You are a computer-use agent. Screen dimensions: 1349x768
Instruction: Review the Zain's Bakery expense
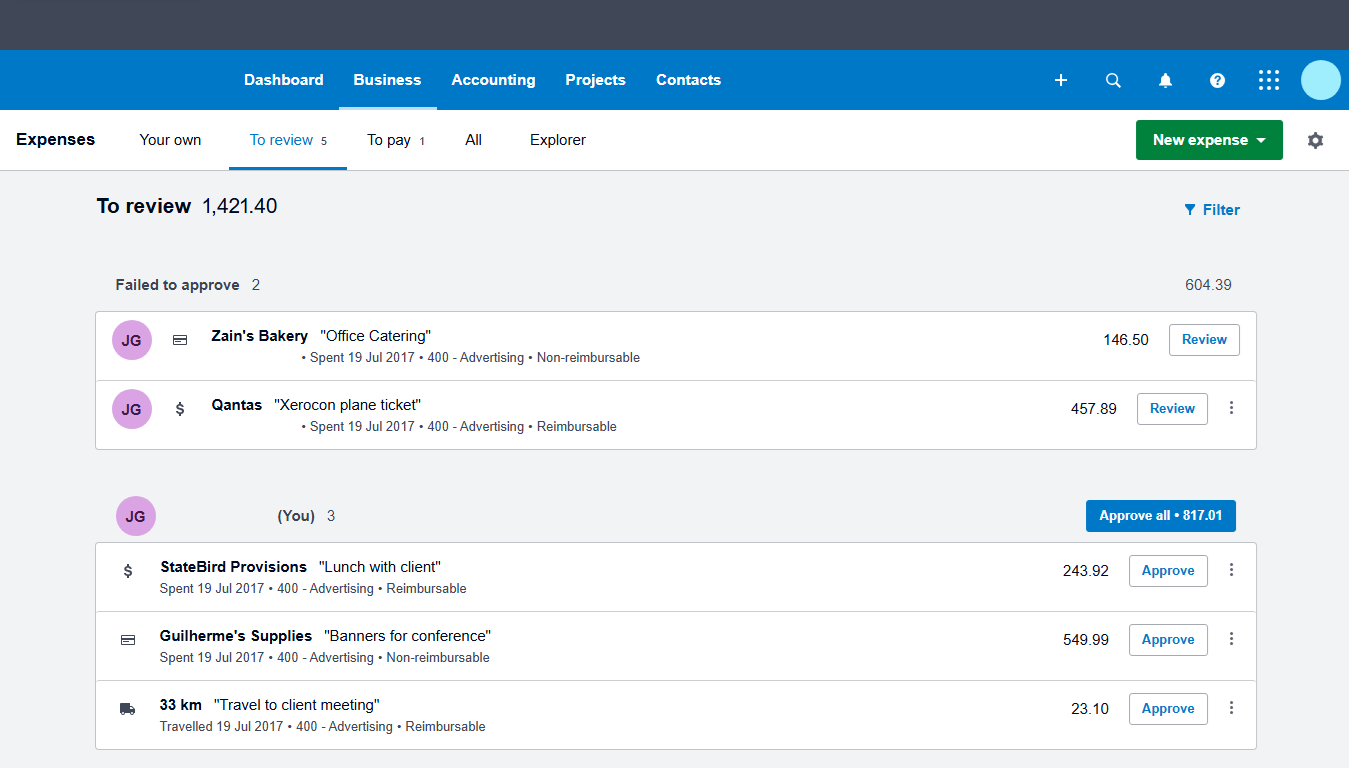point(1204,340)
